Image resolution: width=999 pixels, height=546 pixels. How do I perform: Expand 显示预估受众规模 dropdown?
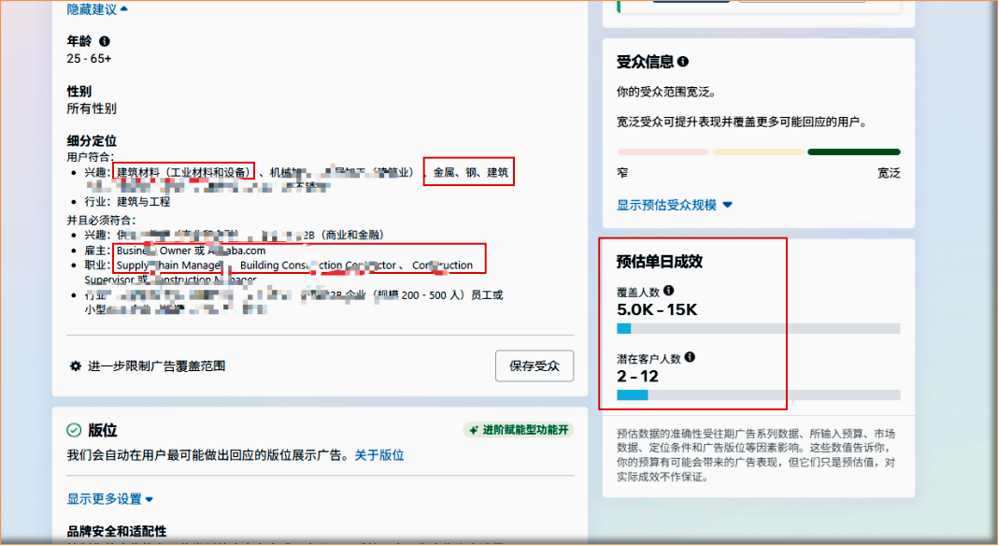(x=674, y=205)
